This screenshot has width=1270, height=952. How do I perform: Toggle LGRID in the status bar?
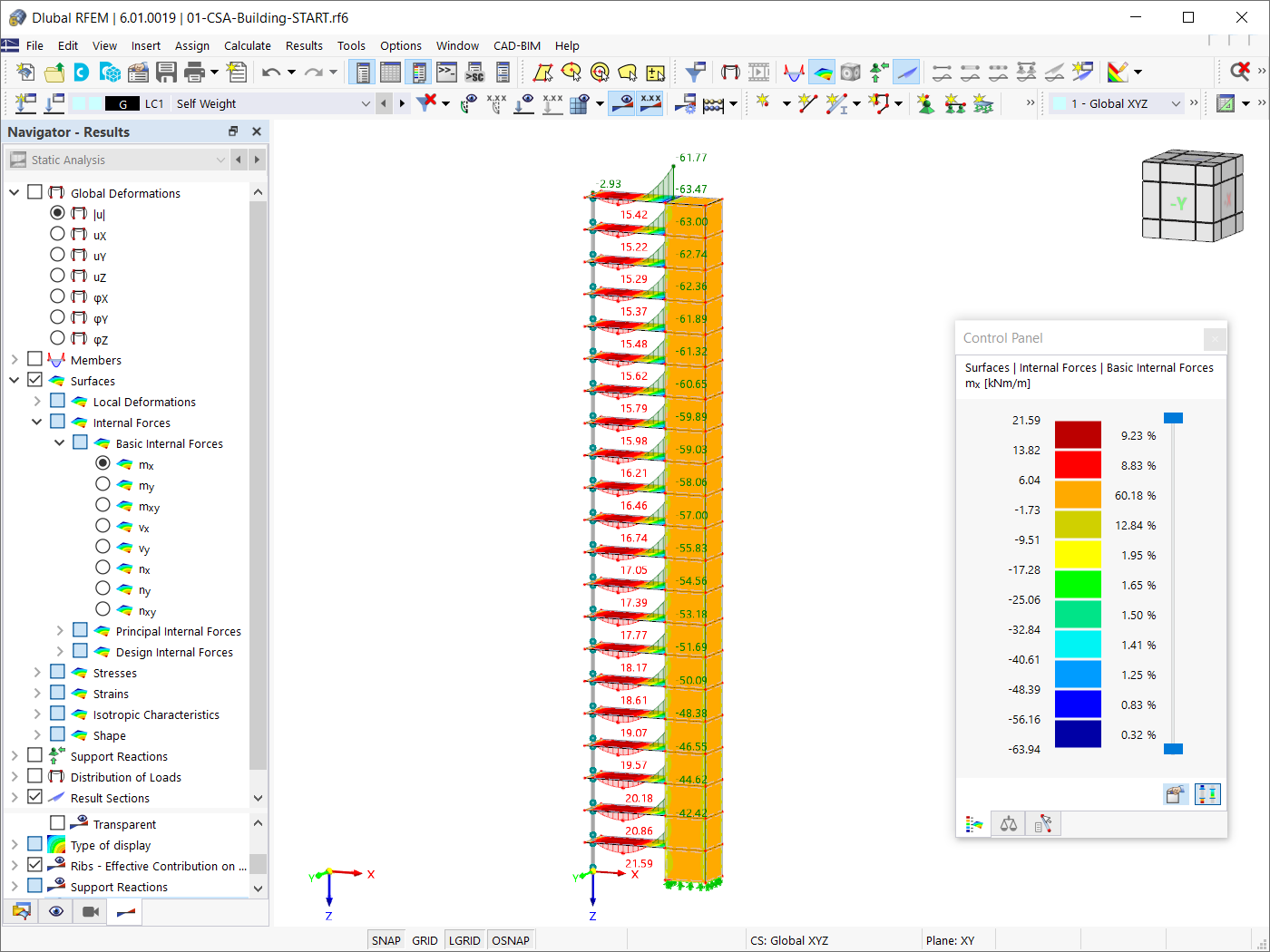(464, 940)
